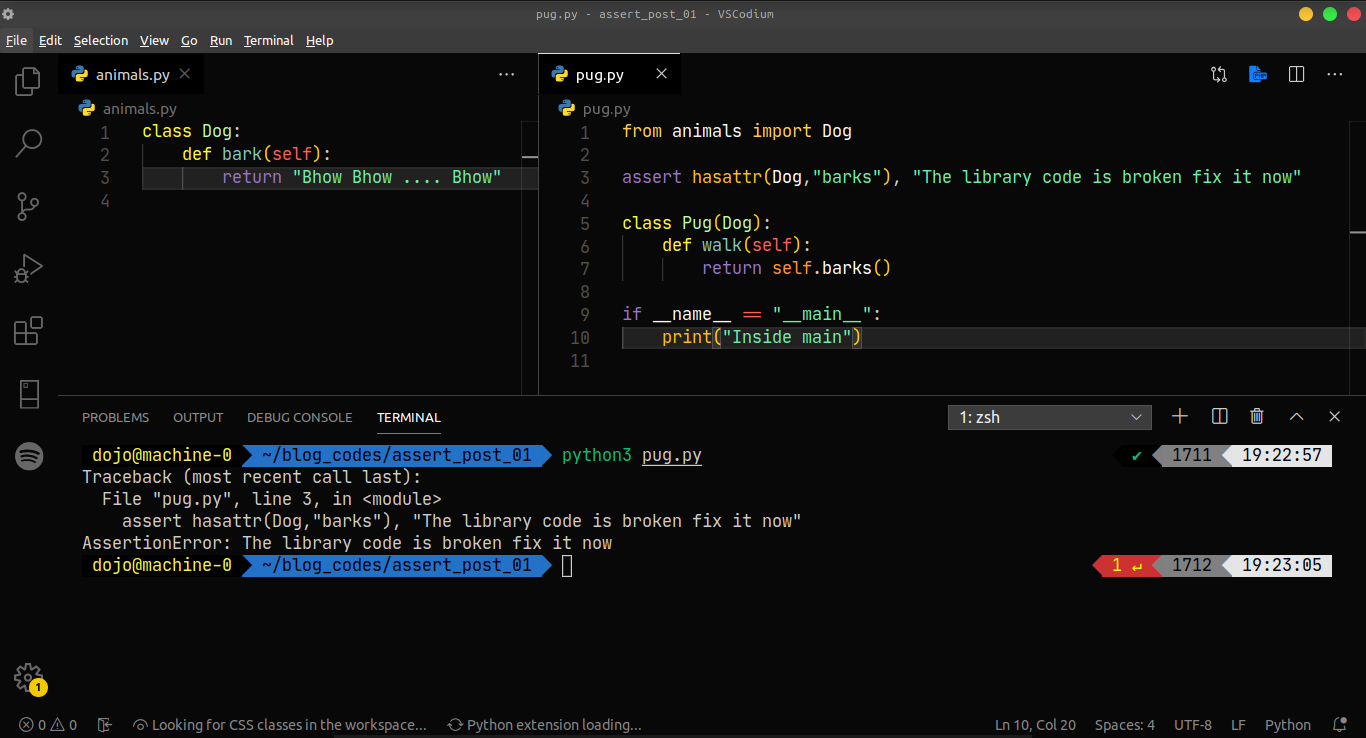Image resolution: width=1366 pixels, height=738 pixels.
Task: Open the Search view in activity bar
Action: tap(28, 143)
